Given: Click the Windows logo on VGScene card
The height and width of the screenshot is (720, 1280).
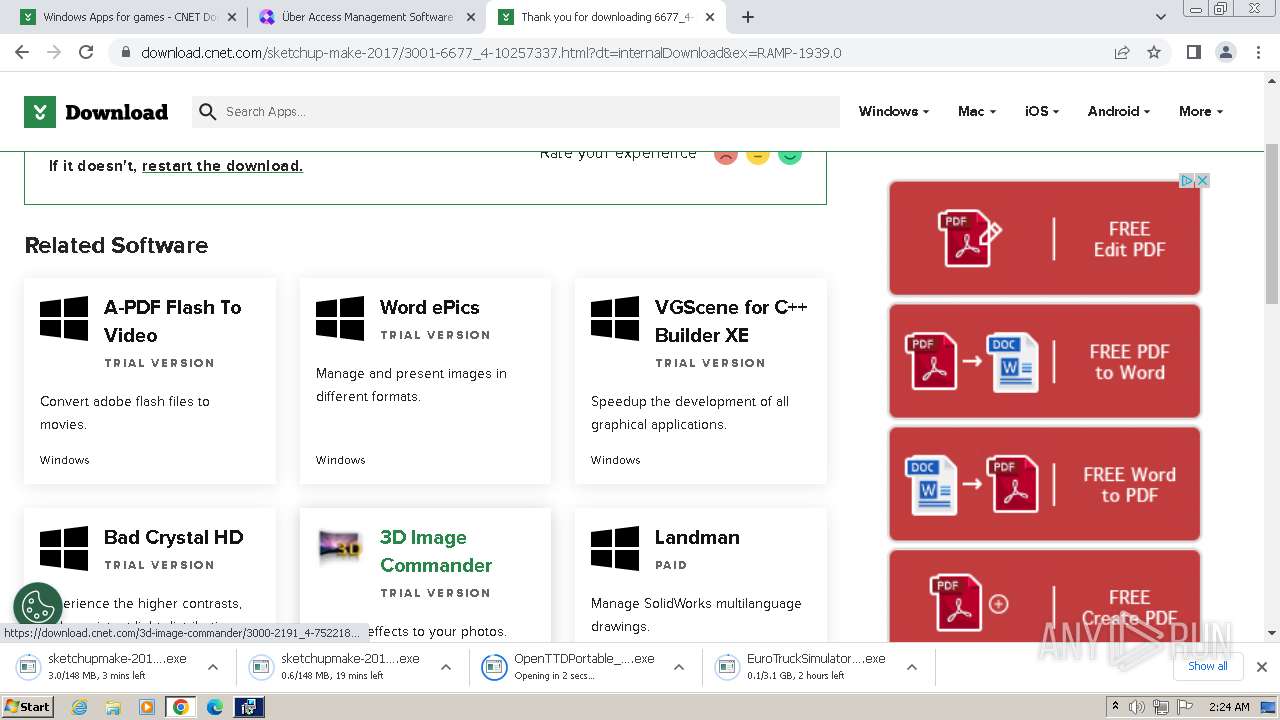Looking at the screenshot, I should click(x=615, y=319).
